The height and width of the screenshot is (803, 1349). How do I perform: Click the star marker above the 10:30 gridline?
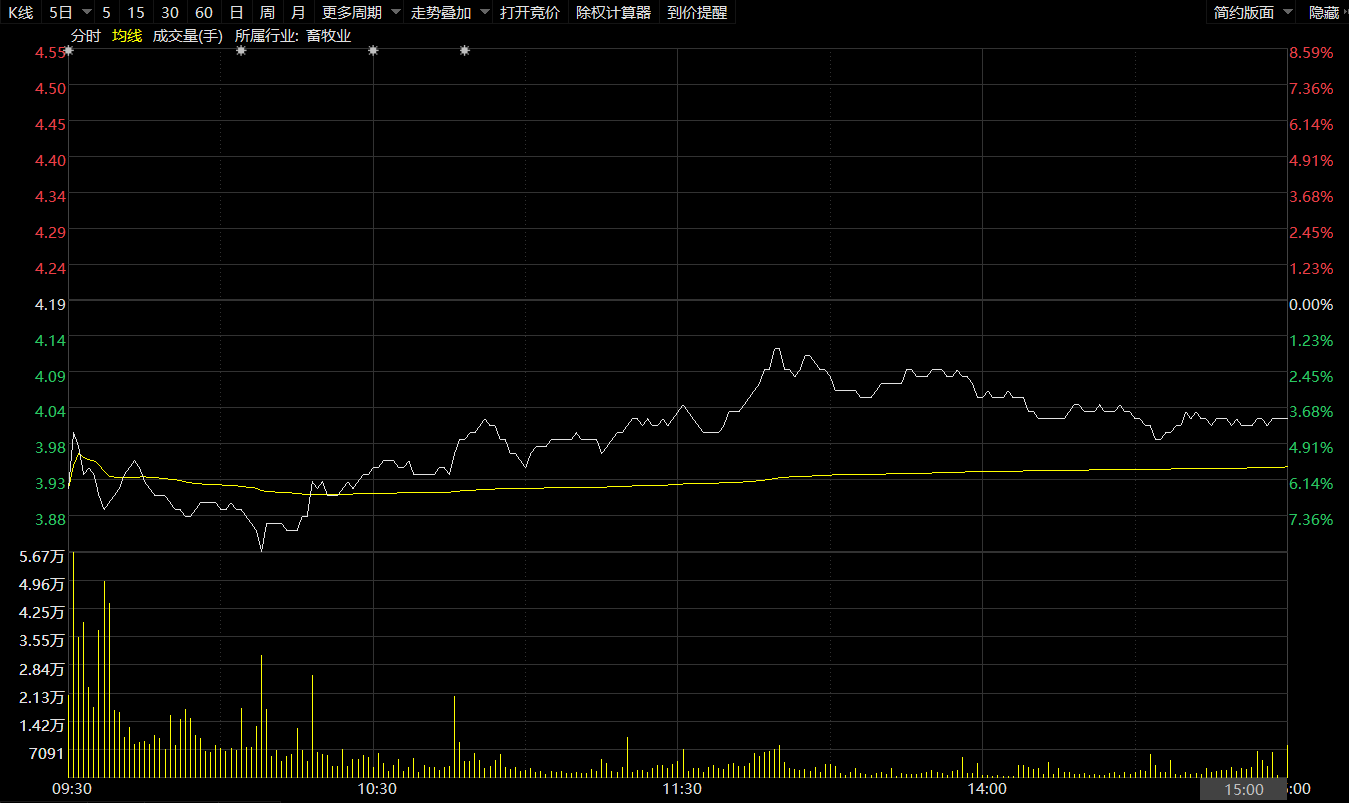tap(373, 50)
